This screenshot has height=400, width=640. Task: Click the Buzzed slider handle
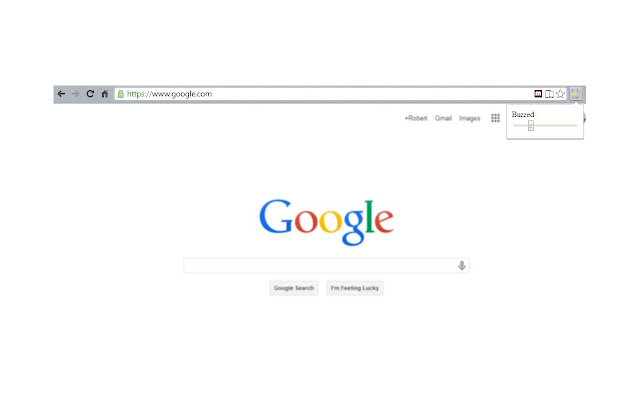click(531, 126)
